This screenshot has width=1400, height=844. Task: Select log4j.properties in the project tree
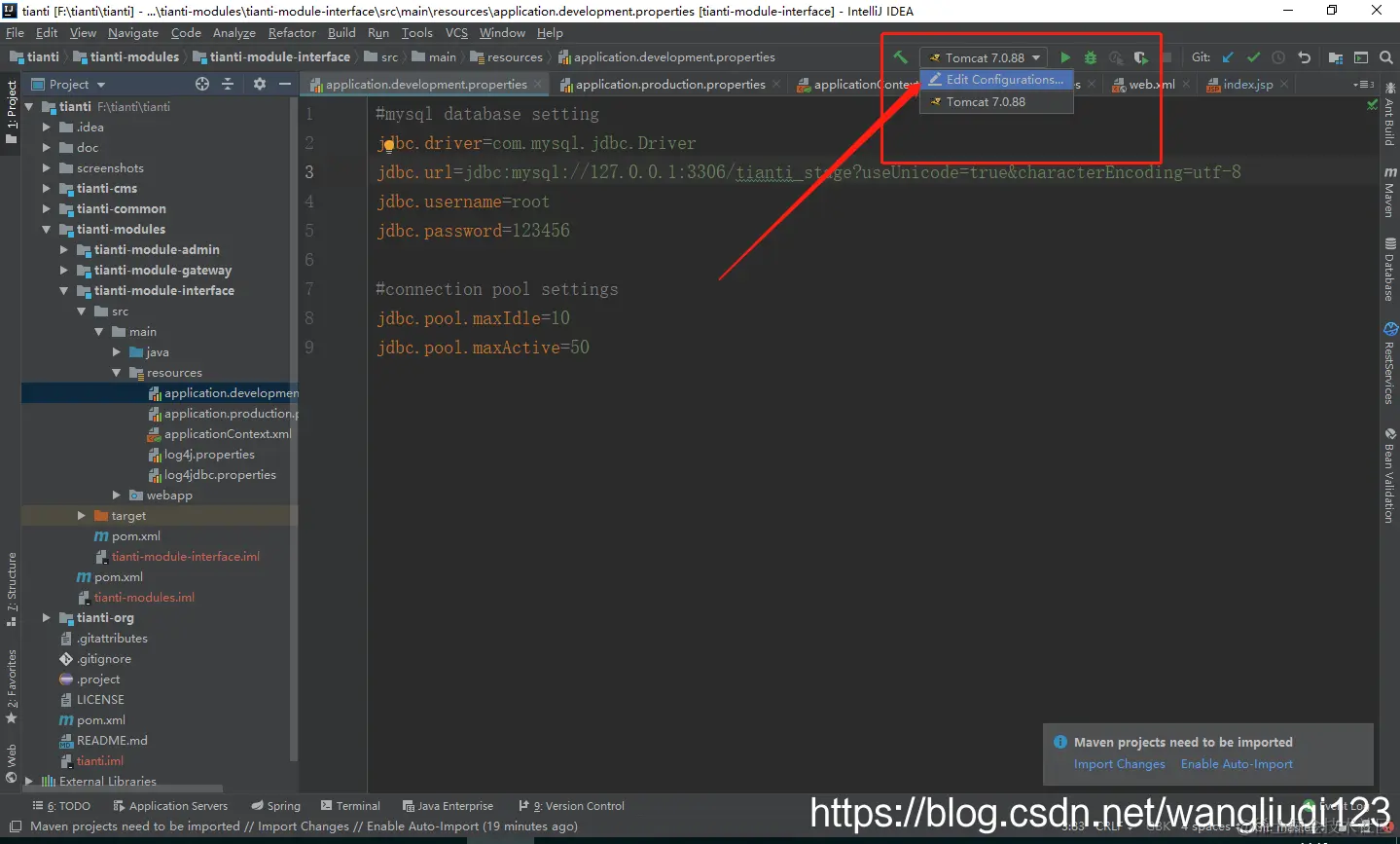point(209,455)
